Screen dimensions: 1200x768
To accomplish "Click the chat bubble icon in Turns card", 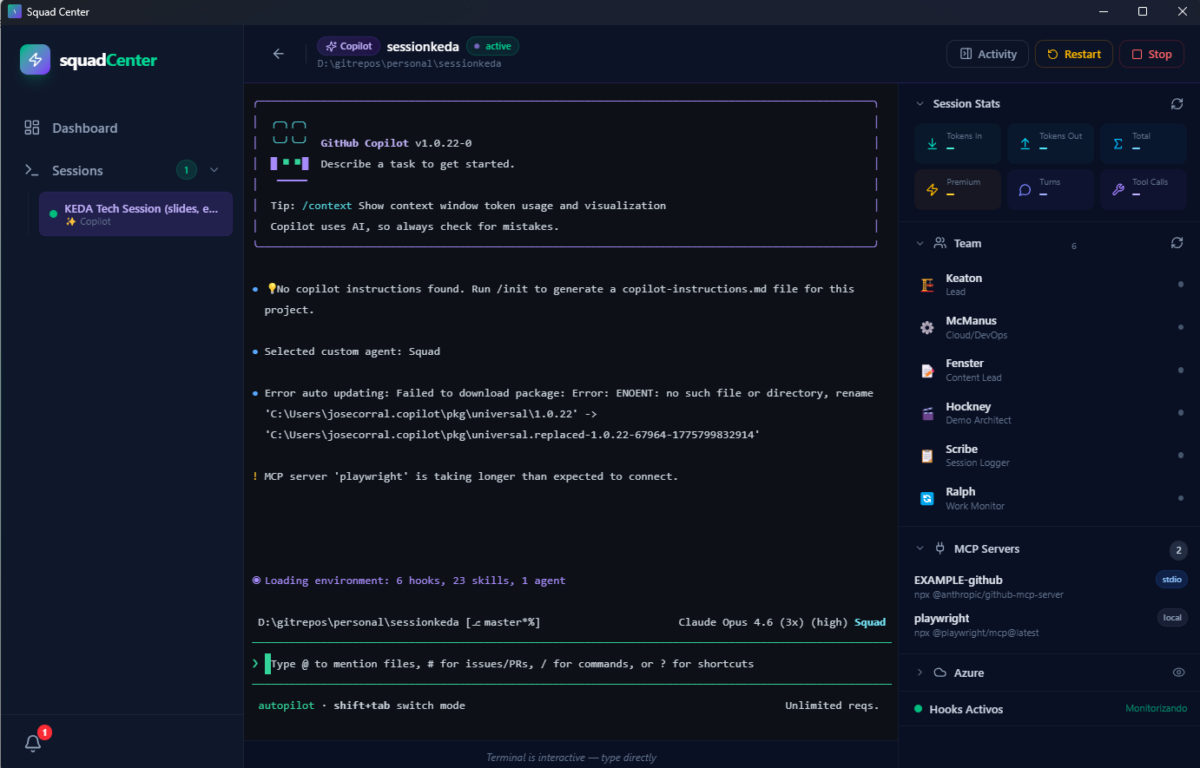I will coord(1025,190).
